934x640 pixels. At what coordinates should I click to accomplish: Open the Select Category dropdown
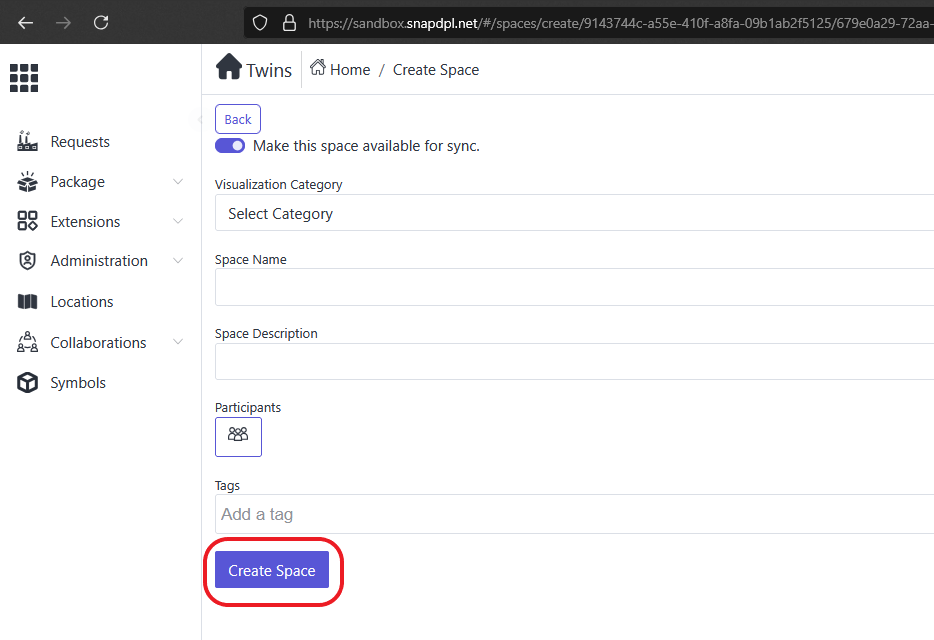click(574, 213)
